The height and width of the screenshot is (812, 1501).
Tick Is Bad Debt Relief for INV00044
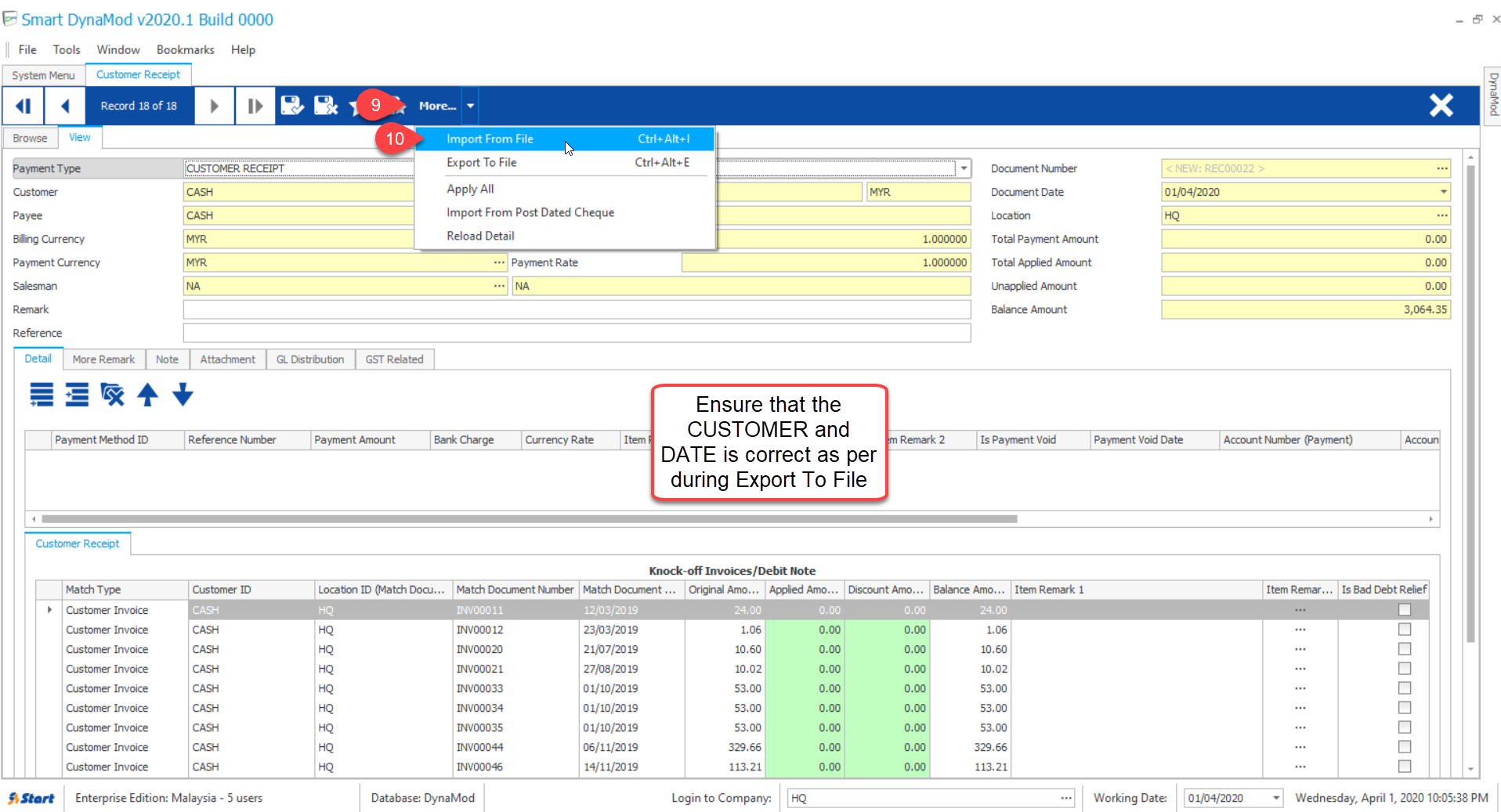pos(1405,747)
